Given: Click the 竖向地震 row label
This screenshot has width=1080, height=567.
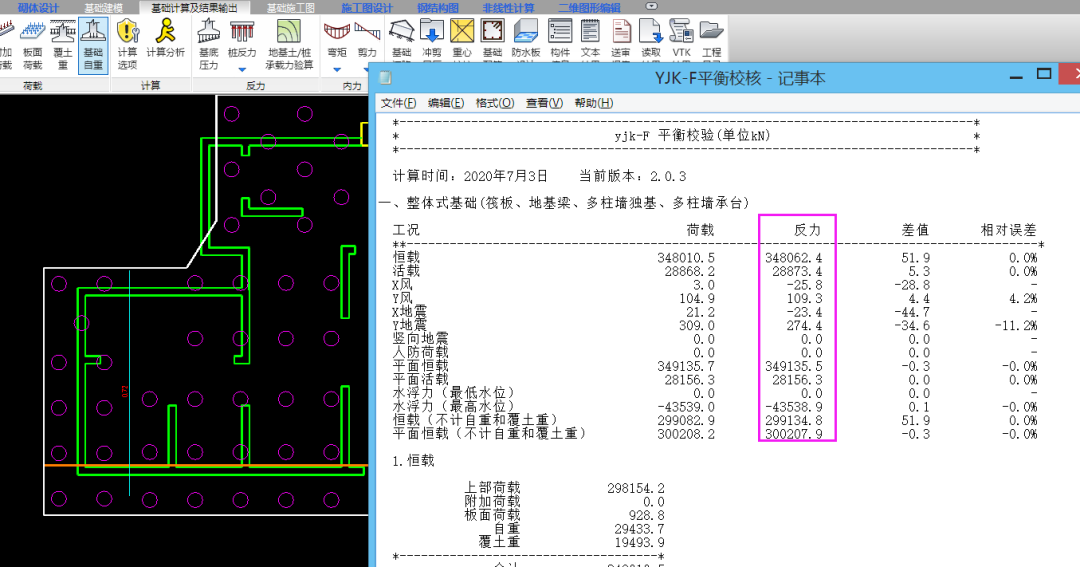Looking at the screenshot, I should [x=420, y=339].
